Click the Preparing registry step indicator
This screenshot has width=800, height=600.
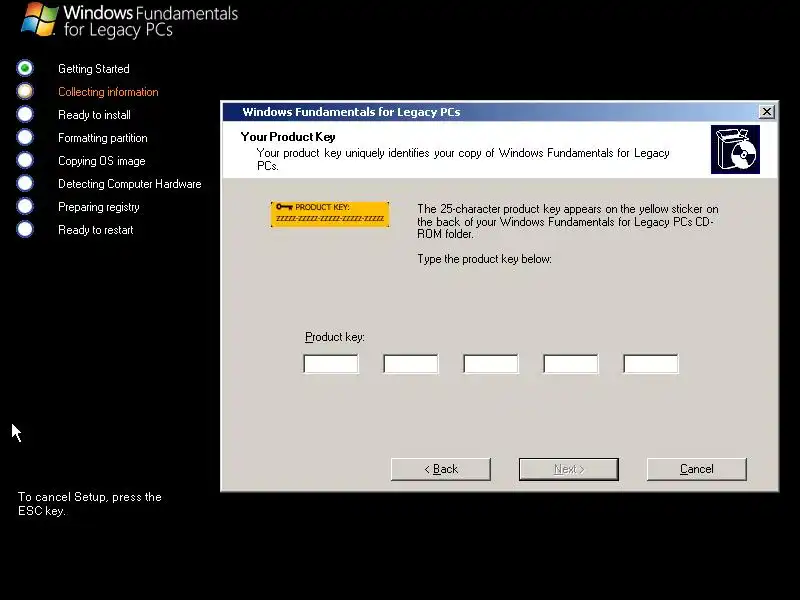(x=25, y=206)
